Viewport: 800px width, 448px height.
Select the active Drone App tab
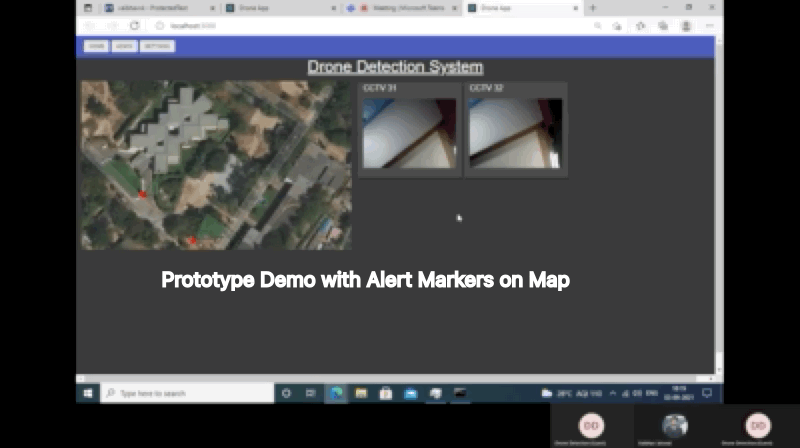click(x=522, y=8)
